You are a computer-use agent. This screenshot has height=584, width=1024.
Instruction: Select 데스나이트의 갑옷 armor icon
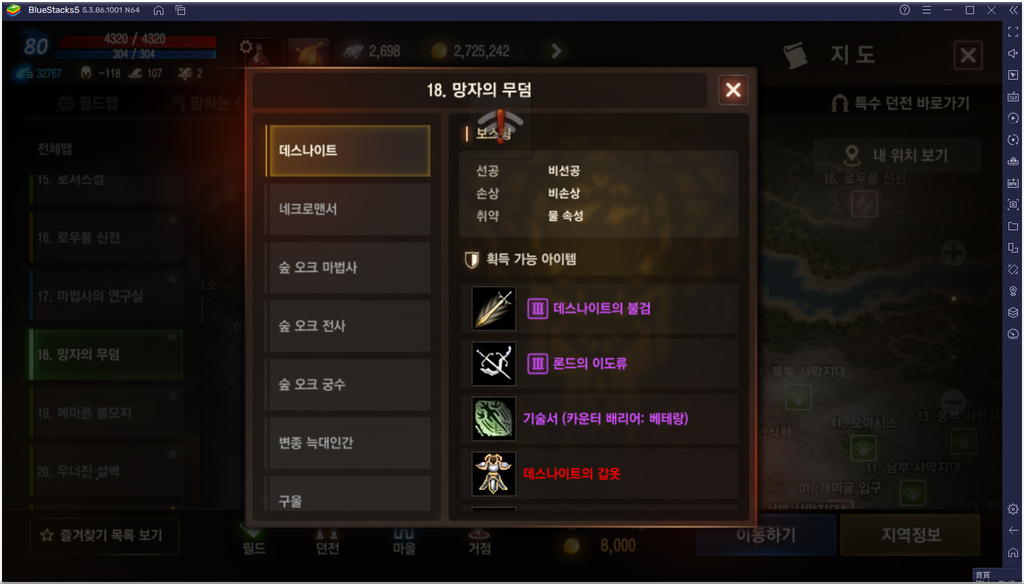click(494, 474)
